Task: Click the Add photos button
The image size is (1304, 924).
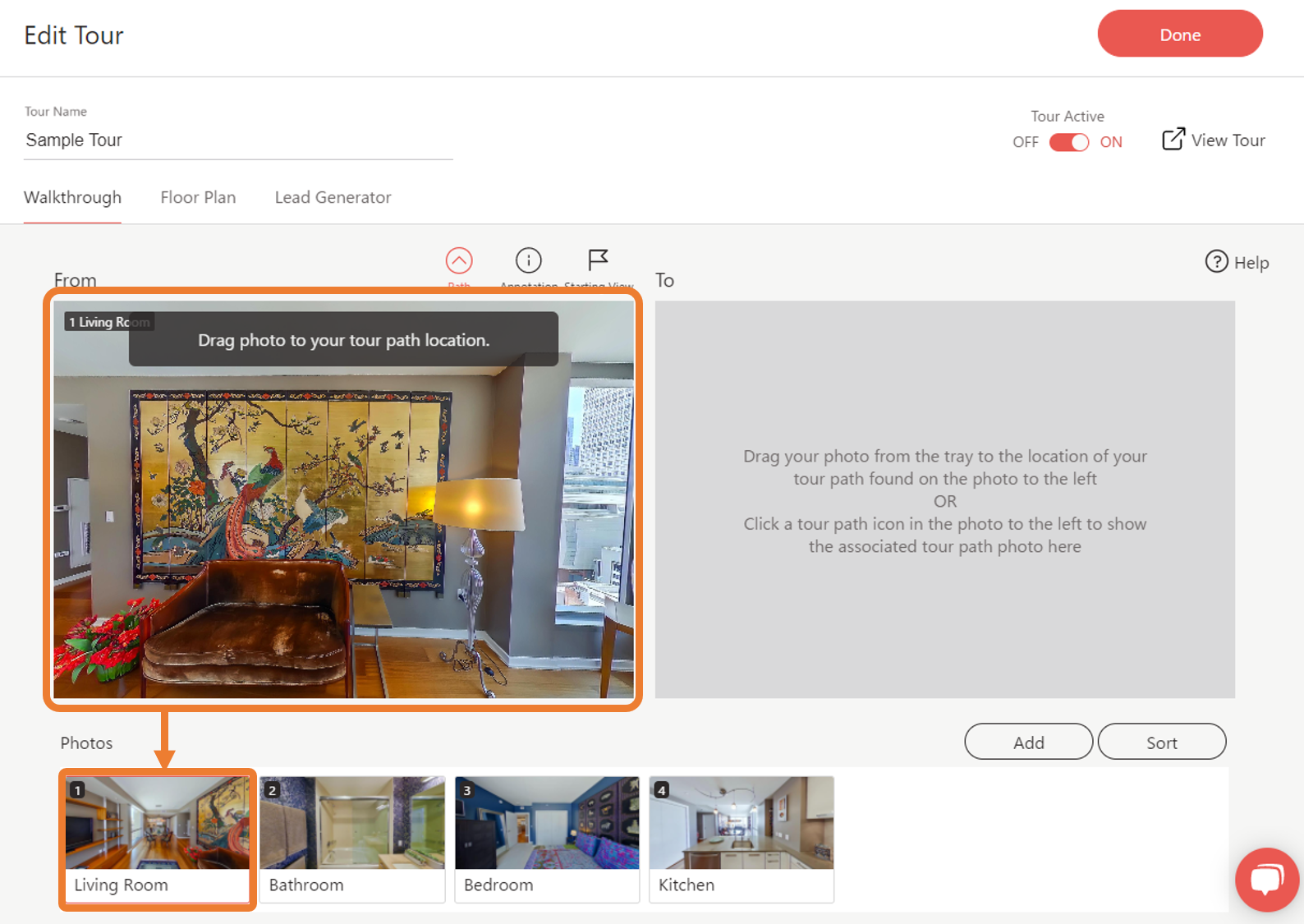Action: 1028,742
